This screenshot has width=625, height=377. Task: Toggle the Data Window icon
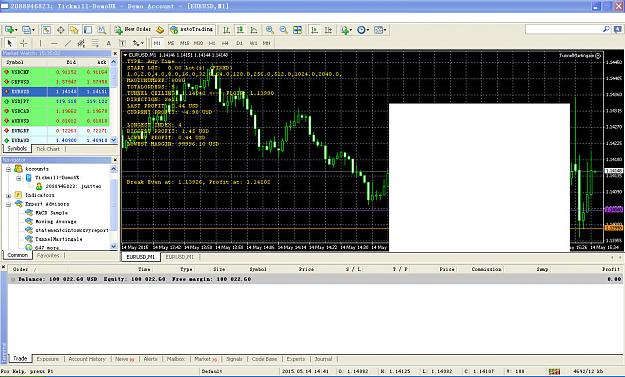tap(61, 30)
